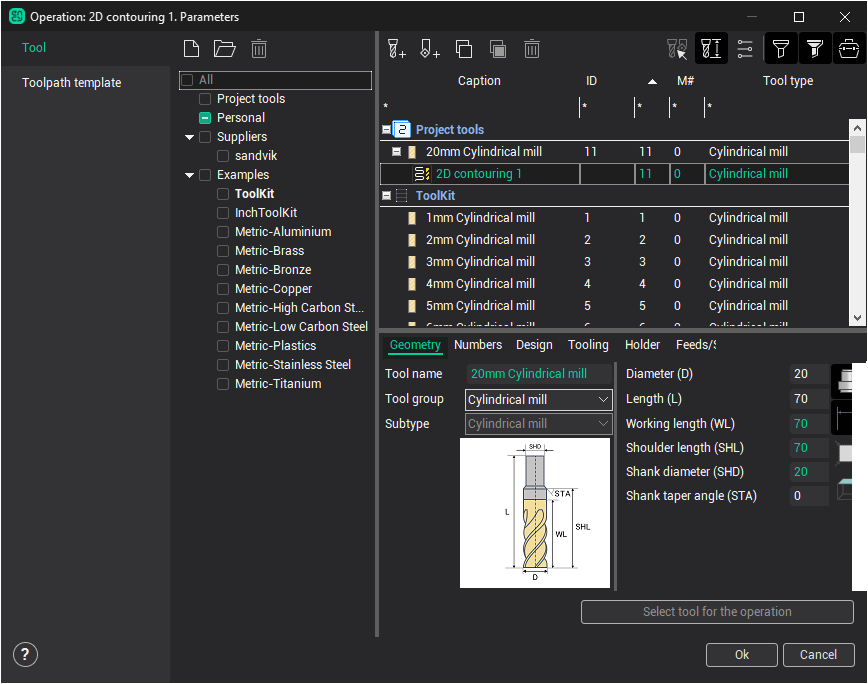Image resolution: width=868 pixels, height=684 pixels.
Task: Open help with the question mark icon
Action: coord(25,654)
